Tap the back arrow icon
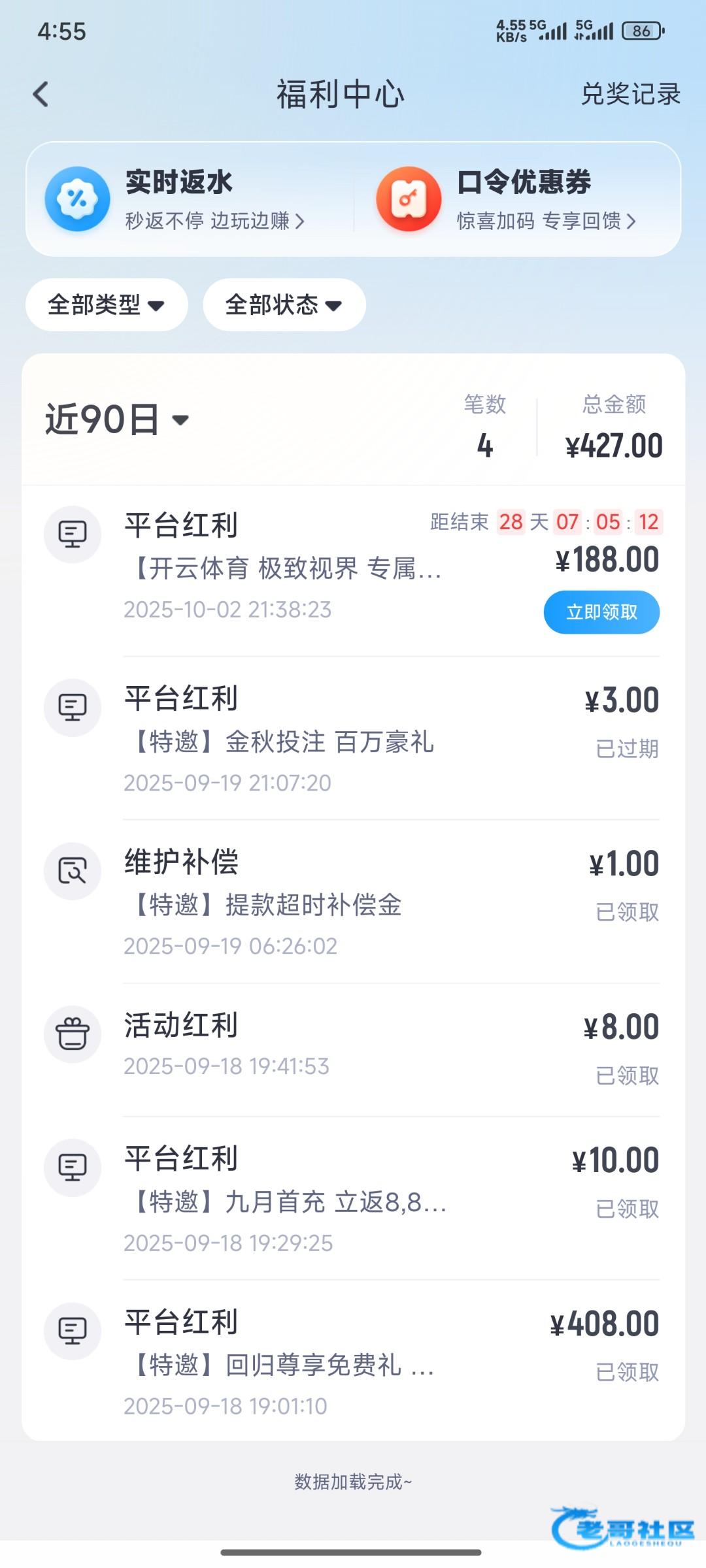Viewport: 706px width, 1568px height. (41, 94)
